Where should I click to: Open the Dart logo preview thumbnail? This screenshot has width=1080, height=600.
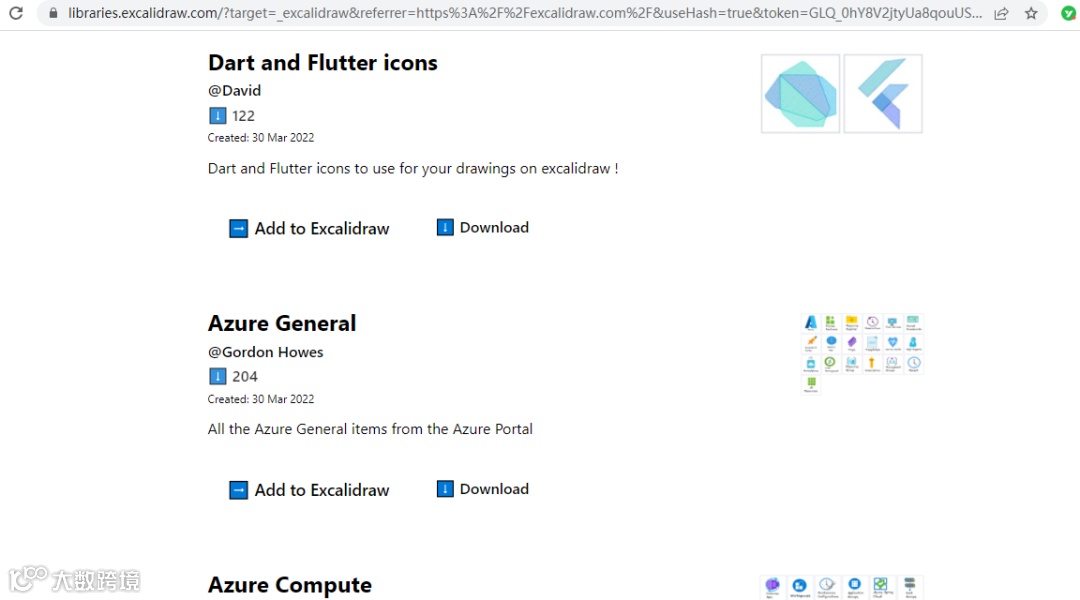[x=800, y=94]
